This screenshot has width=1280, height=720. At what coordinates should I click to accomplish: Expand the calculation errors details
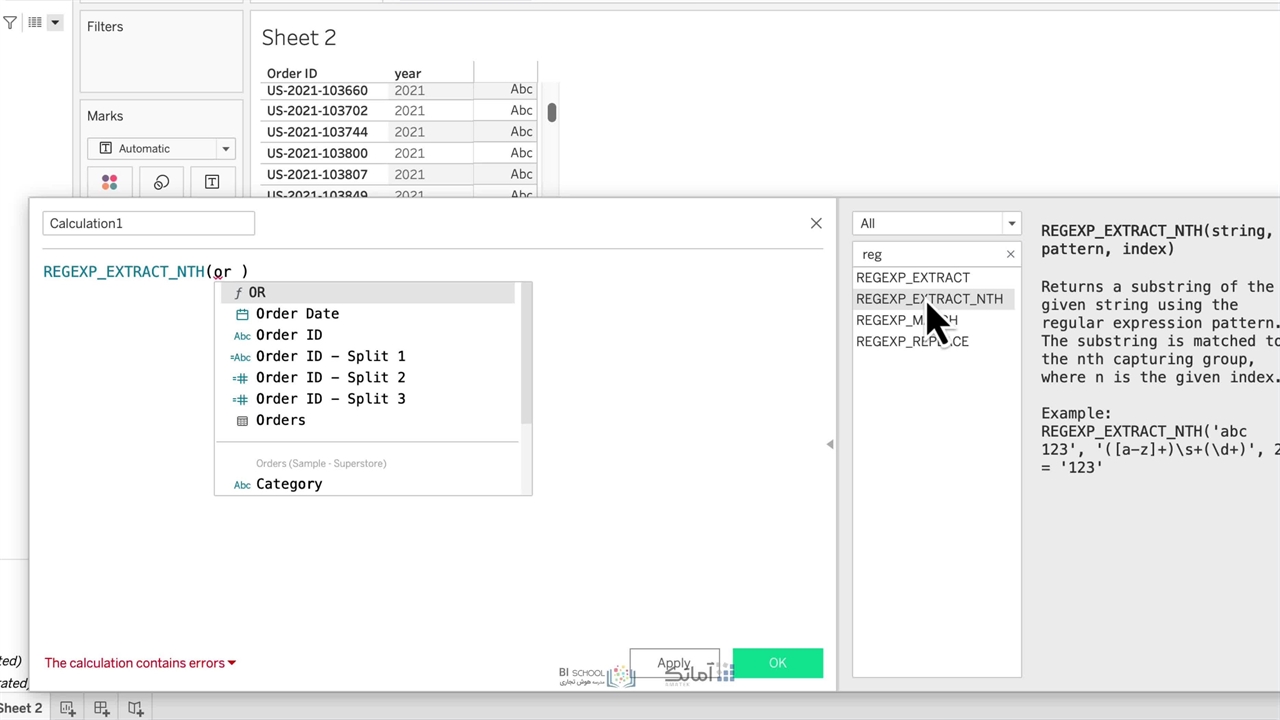(x=231, y=663)
